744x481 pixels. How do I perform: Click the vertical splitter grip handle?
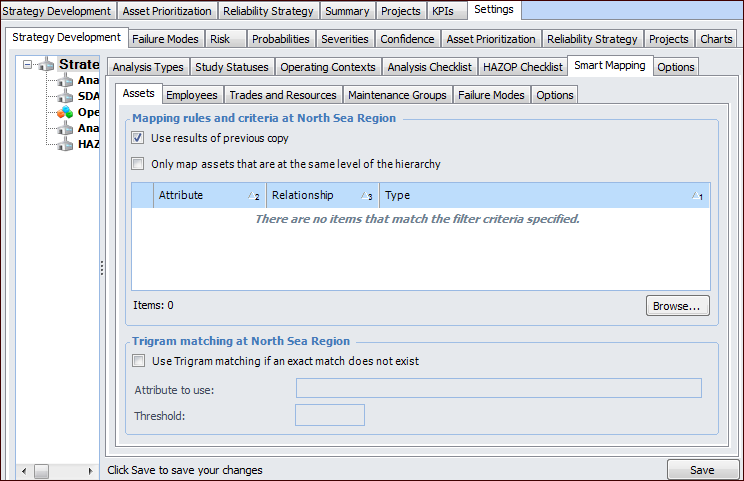pyautogui.click(x=101, y=268)
